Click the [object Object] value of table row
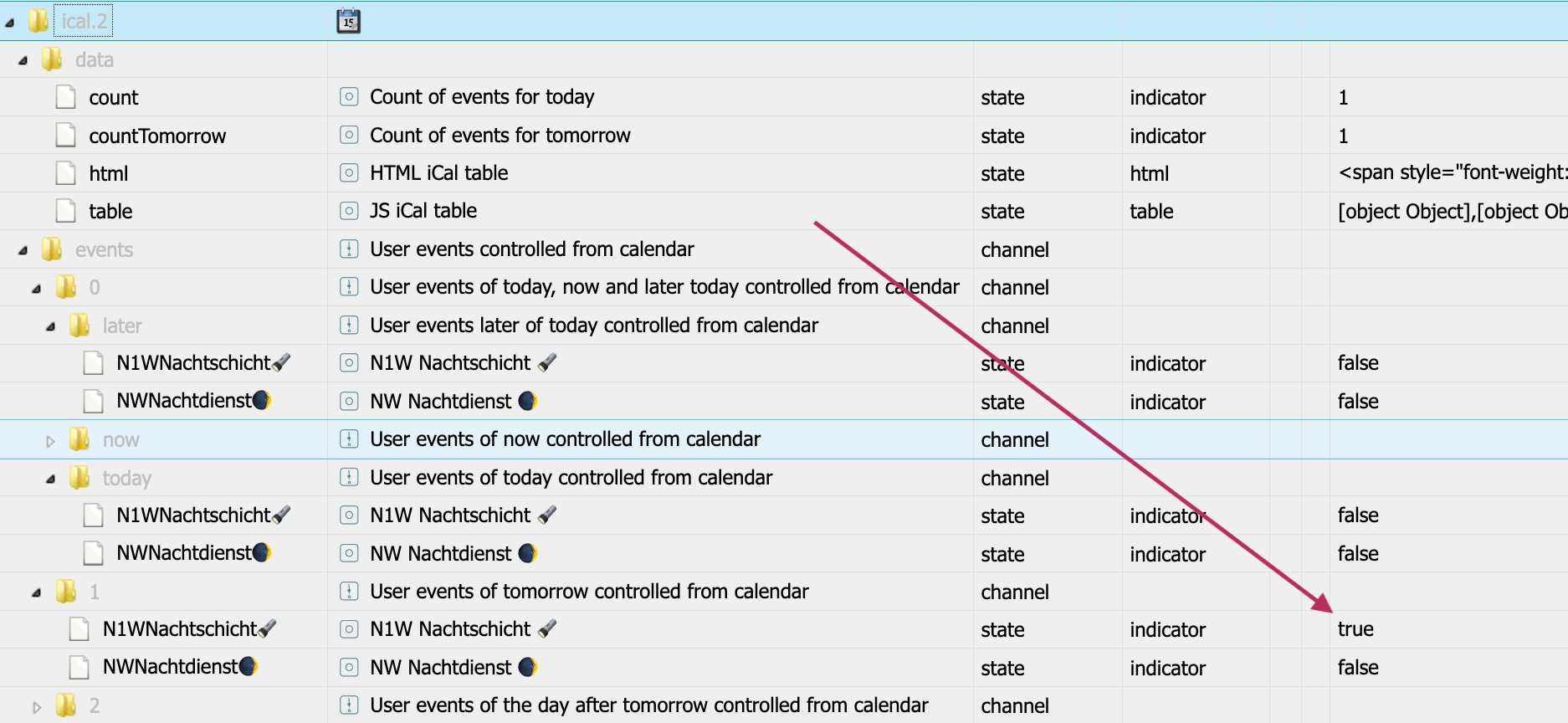Viewport: 1568px width, 723px height. [1453, 212]
